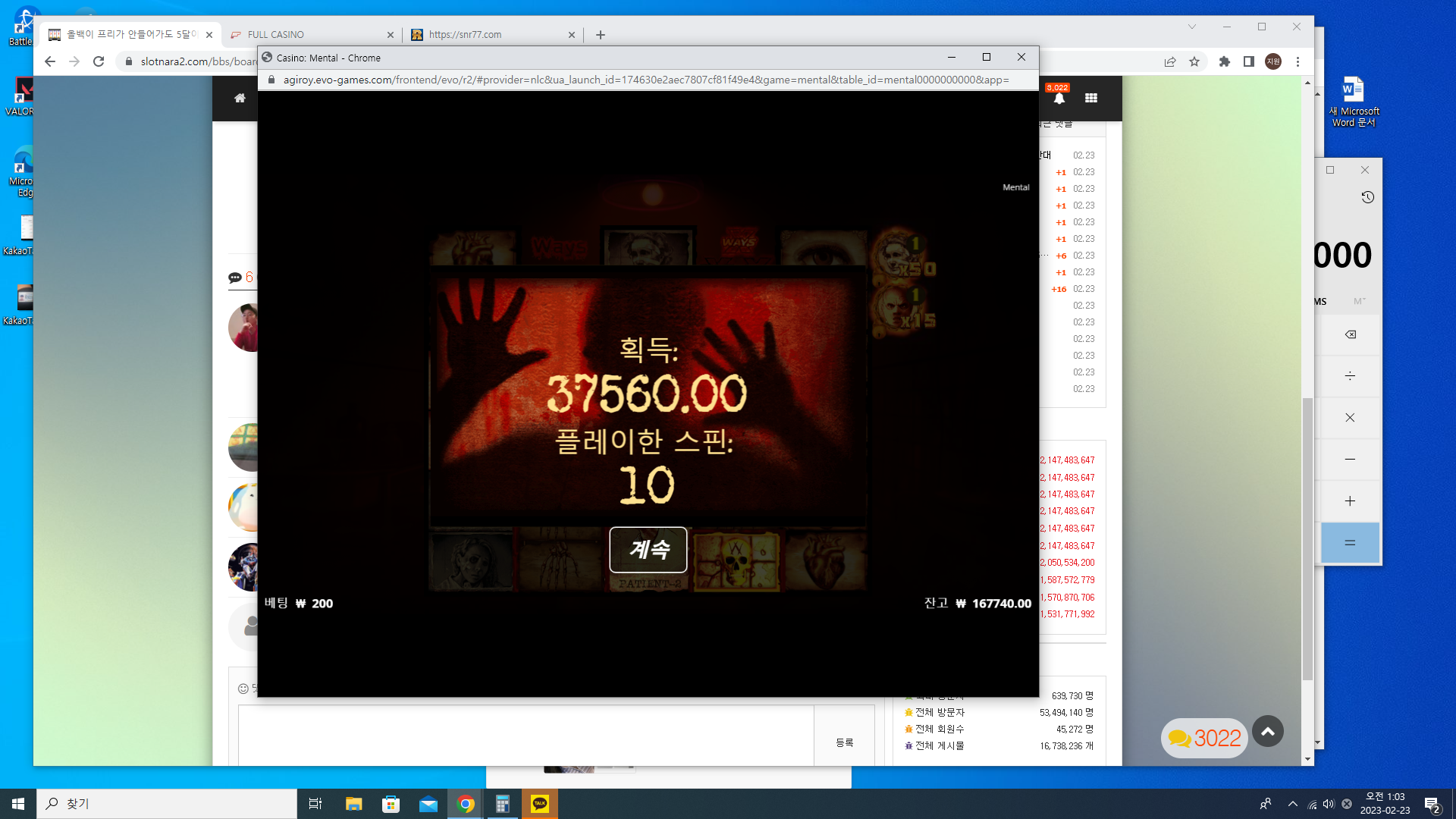Open the Chrome extensions puzzle icon

[1225, 61]
